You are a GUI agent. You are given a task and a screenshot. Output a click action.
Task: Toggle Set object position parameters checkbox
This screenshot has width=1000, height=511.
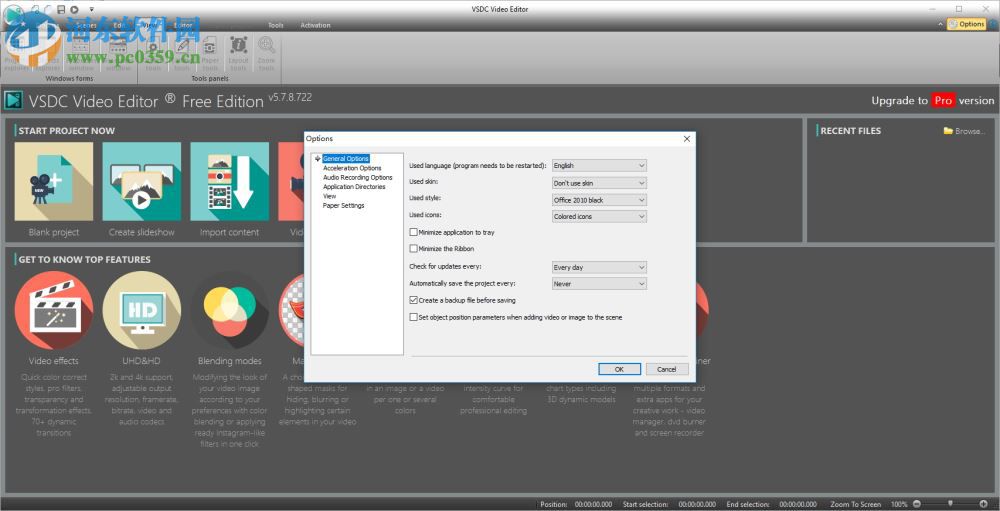click(413, 317)
